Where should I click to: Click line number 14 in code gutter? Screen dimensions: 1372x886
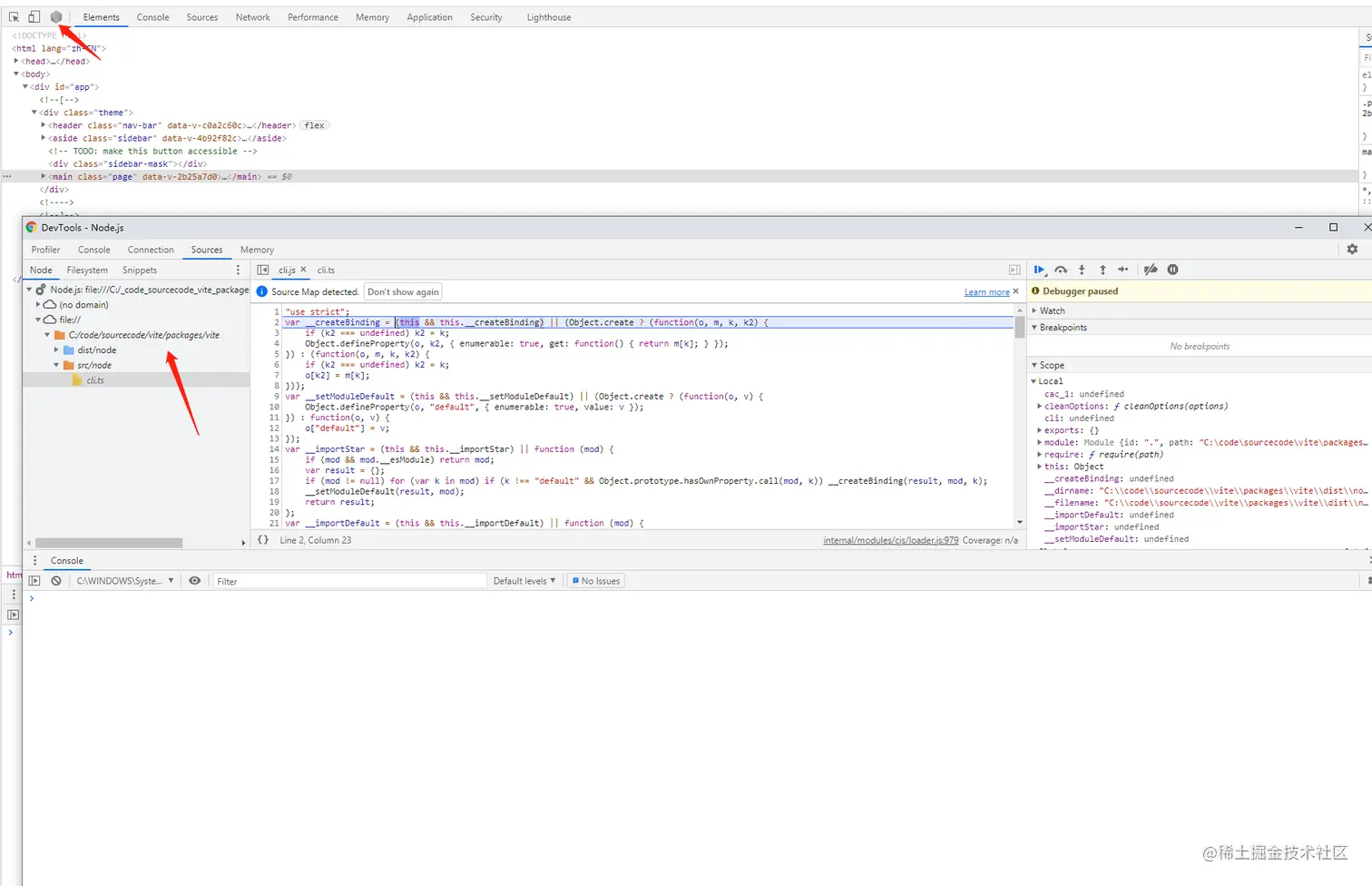[274, 448]
